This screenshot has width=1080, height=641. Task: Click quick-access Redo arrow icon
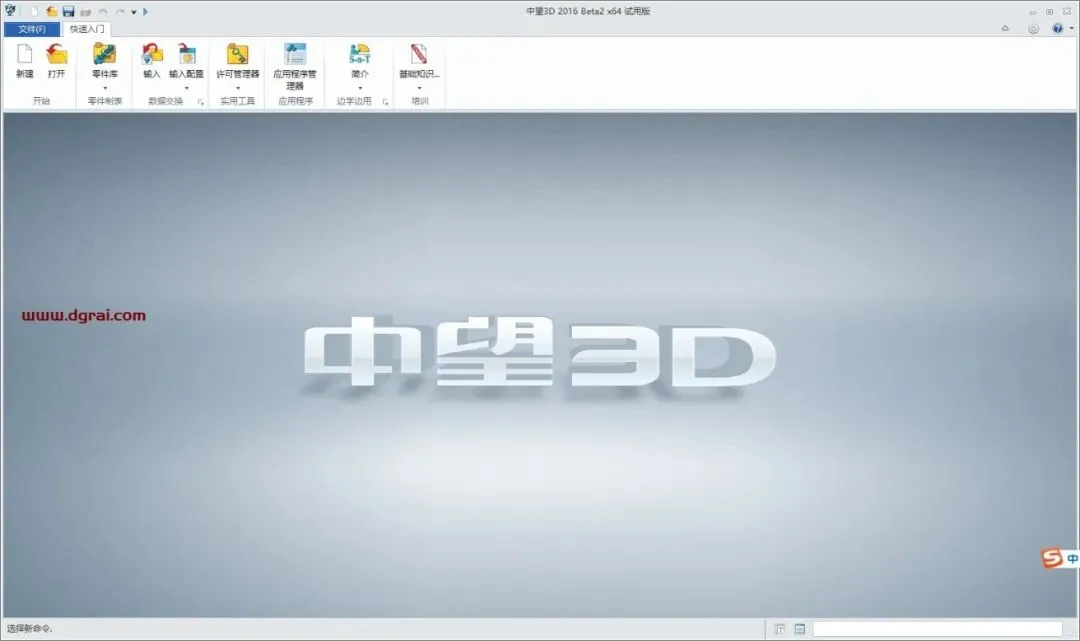120,12
